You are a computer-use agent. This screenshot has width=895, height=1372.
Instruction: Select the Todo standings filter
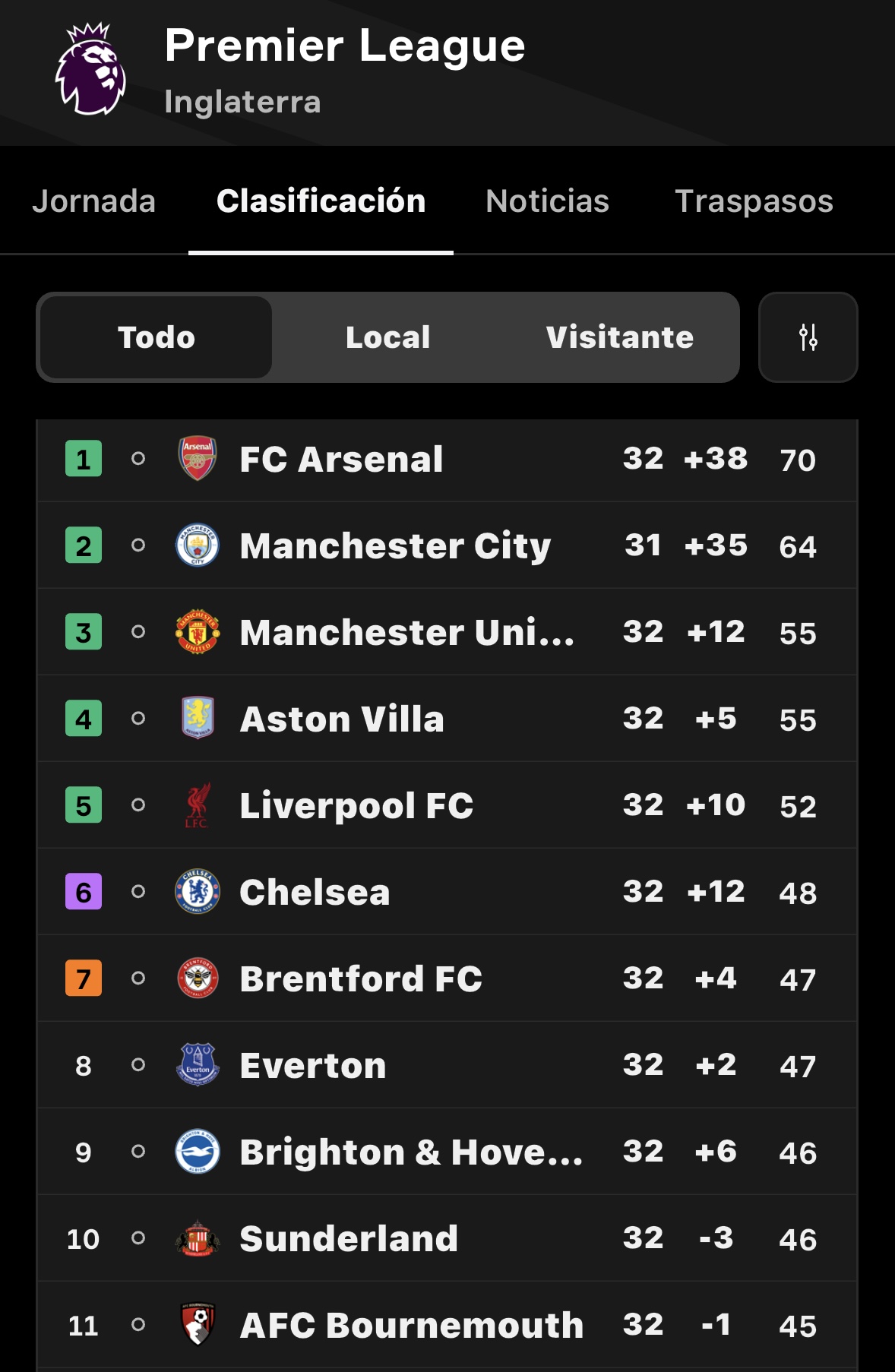(x=157, y=337)
